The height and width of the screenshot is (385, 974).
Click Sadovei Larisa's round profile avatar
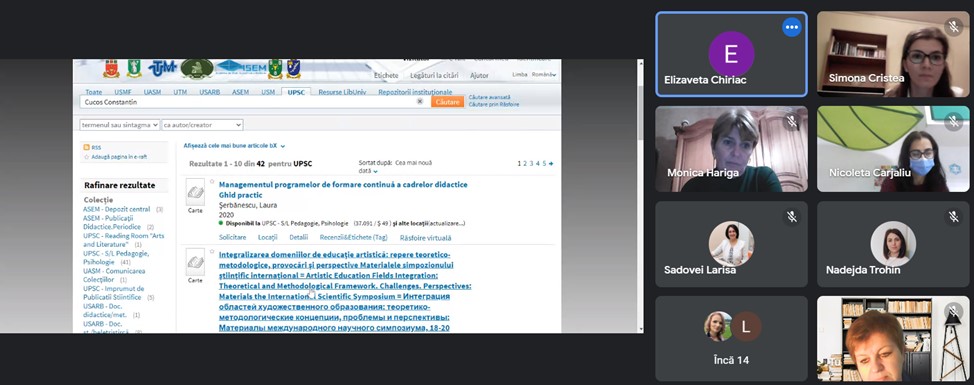click(731, 243)
